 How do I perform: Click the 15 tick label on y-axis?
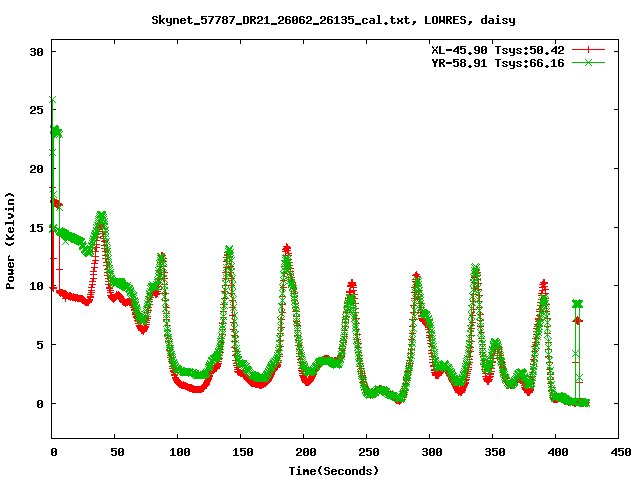click(x=36, y=227)
